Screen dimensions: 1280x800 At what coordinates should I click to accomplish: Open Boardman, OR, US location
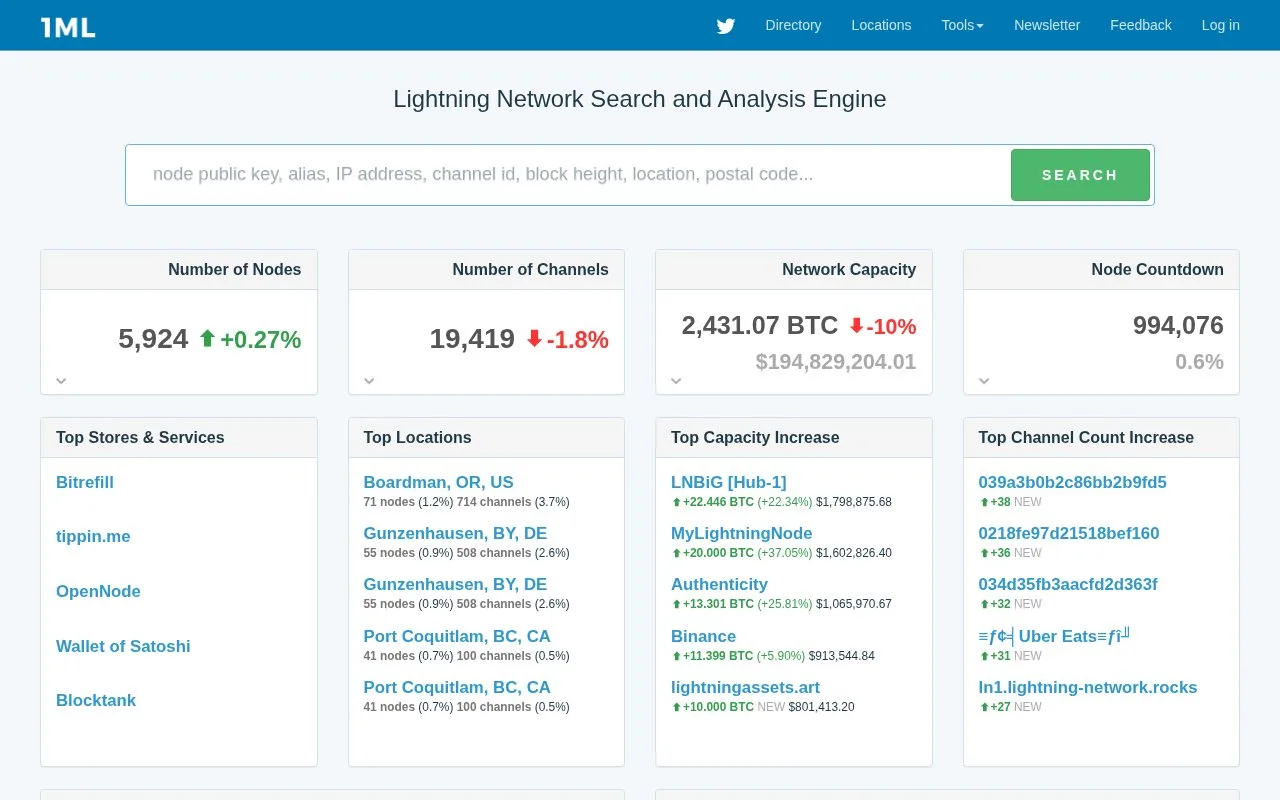[x=438, y=482]
